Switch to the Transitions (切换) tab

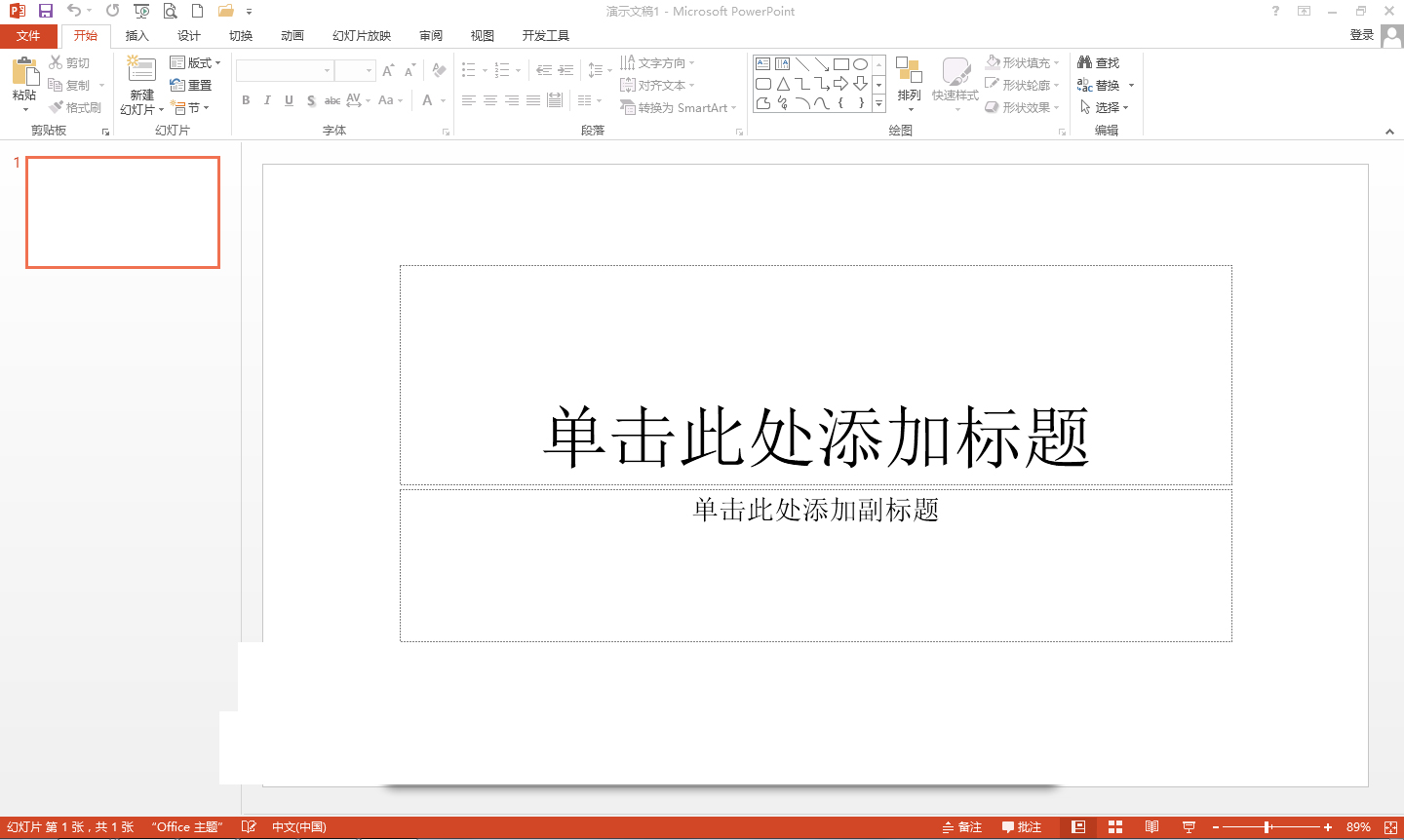(x=240, y=36)
